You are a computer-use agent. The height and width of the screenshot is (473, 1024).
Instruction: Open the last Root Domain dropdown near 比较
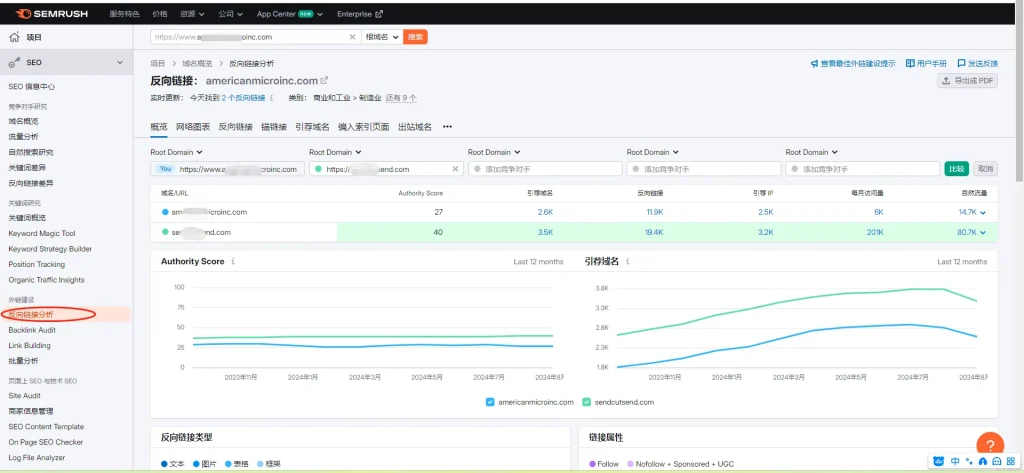pos(812,152)
